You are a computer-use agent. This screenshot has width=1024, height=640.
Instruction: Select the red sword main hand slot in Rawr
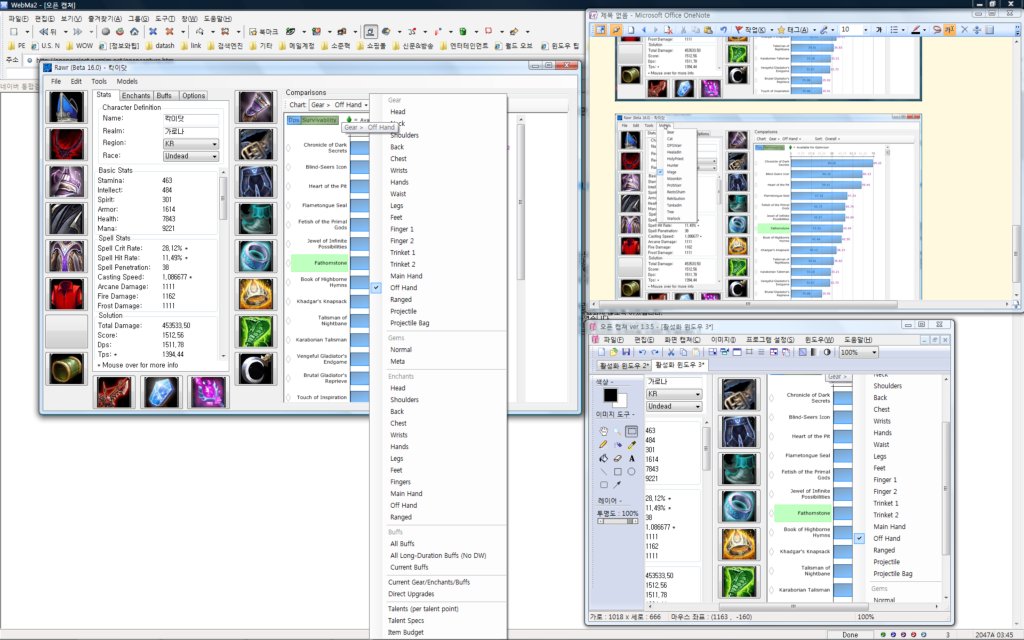tap(114, 392)
